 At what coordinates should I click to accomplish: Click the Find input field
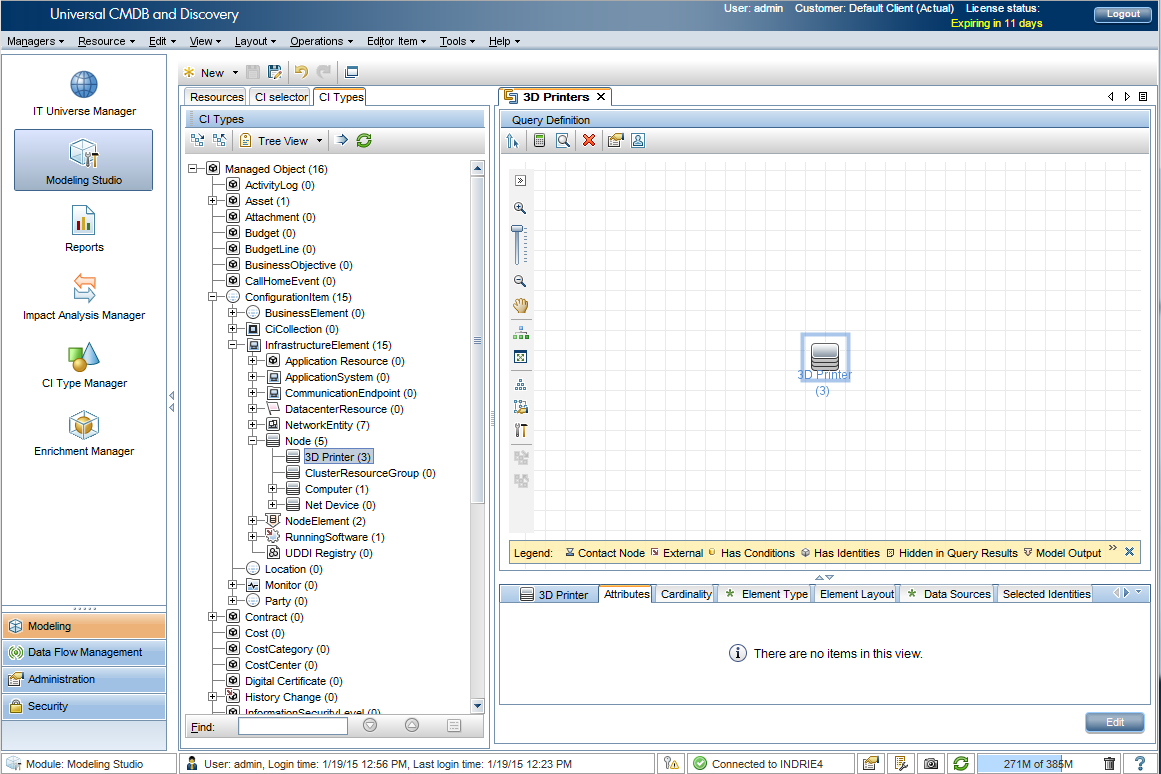[x=292, y=727]
